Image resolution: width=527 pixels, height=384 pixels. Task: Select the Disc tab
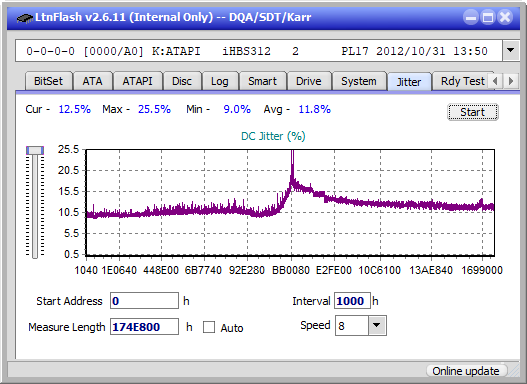point(182,81)
